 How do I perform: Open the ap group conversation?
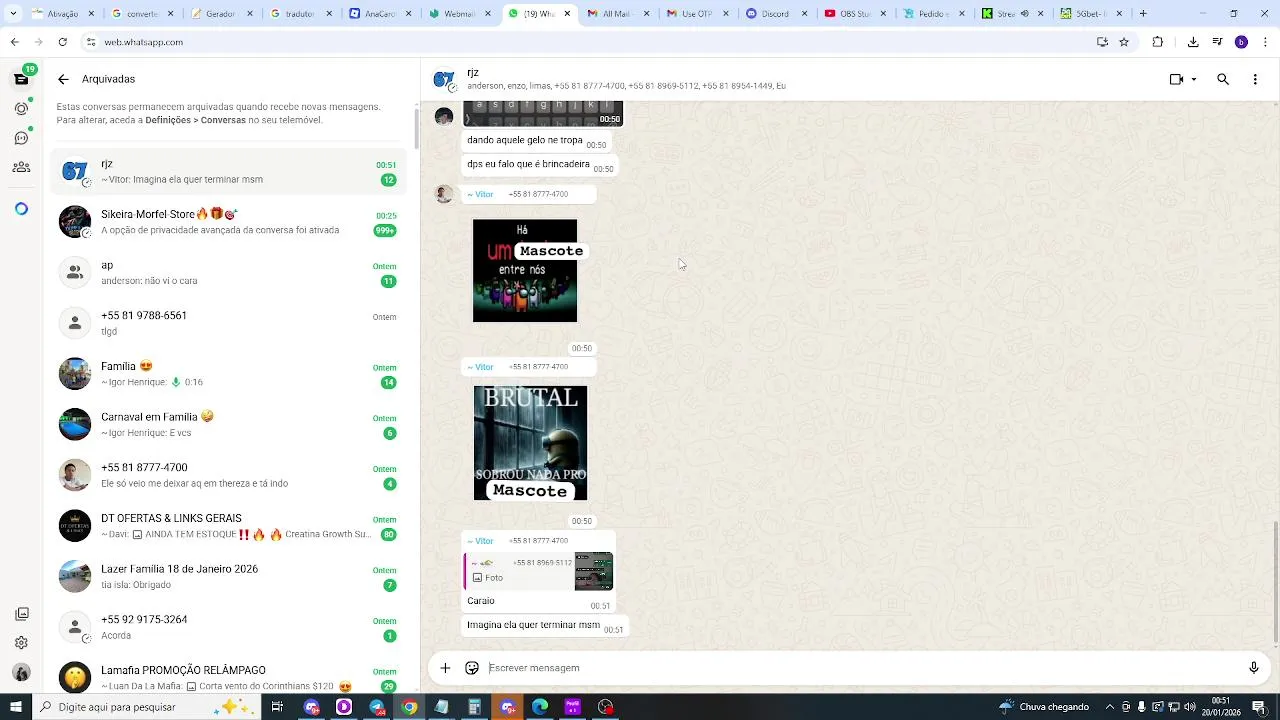[230, 273]
